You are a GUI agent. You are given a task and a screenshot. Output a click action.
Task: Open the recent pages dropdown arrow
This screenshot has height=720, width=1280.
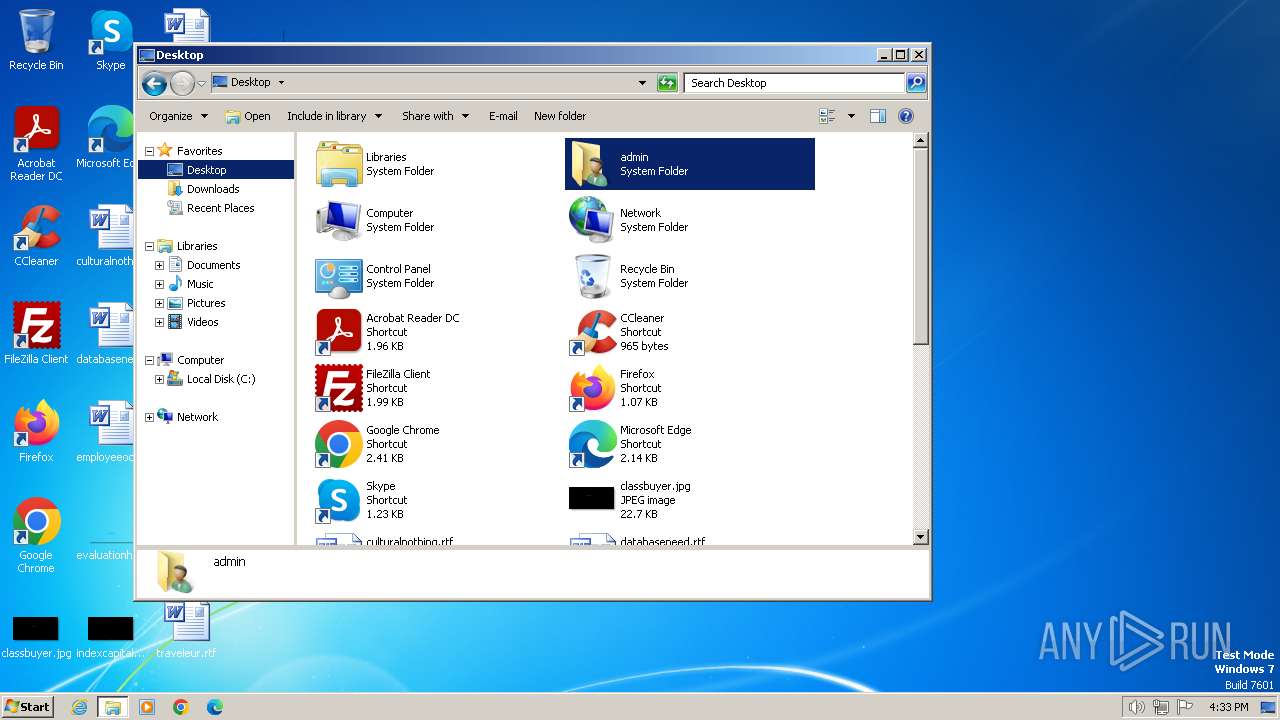201,83
